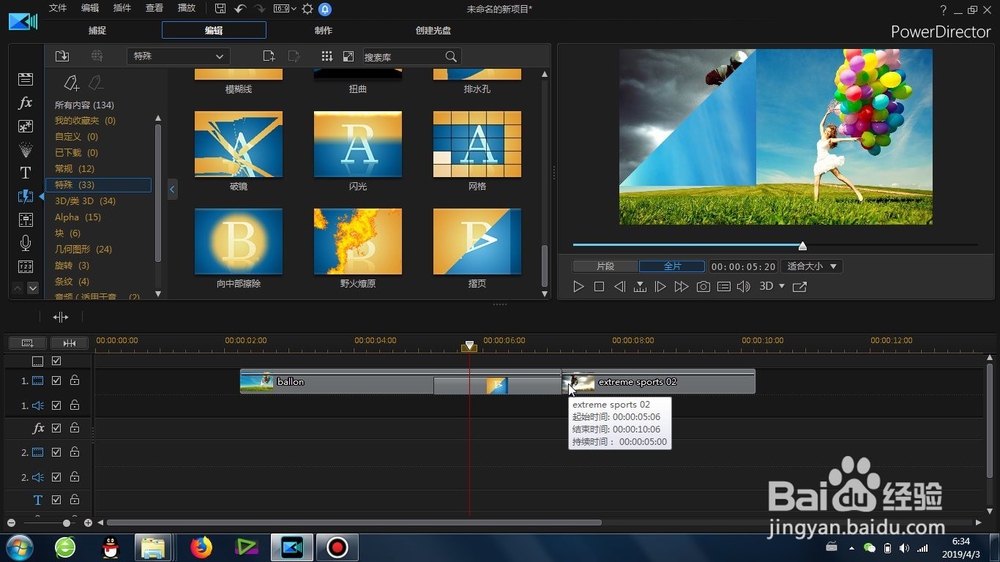Image resolution: width=1000 pixels, height=562 pixels.
Task: Switch to the 制作 tab
Action: click(323, 30)
